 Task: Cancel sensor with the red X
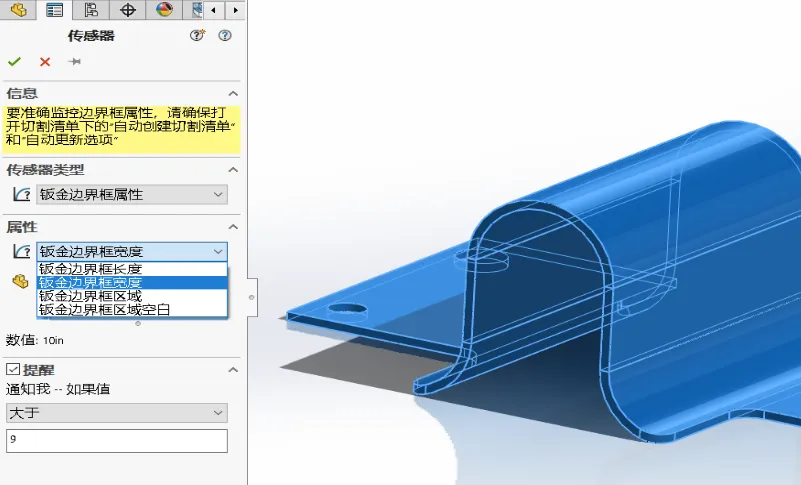(45, 62)
